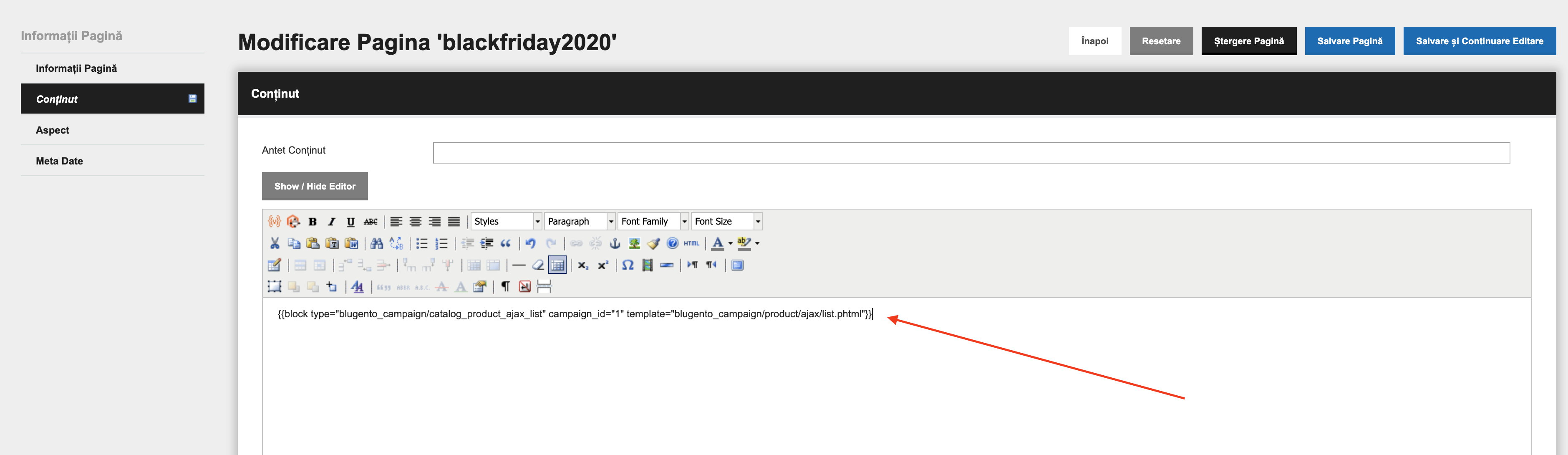The width and height of the screenshot is (1568, 455).
Task: Insert an image with tree icon
Action: coord(634,243)
